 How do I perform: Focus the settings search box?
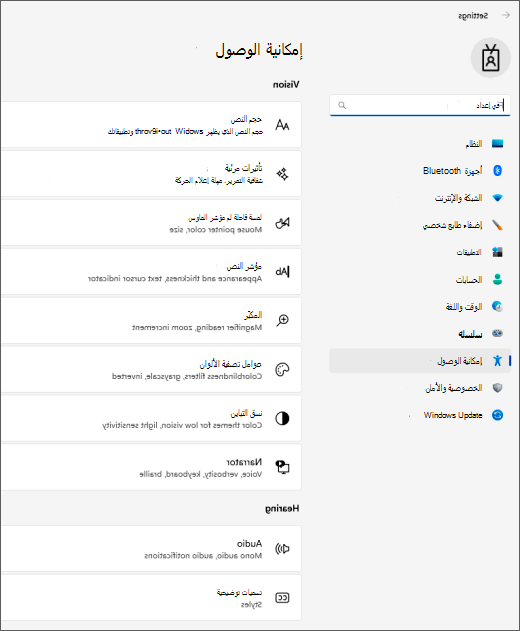[420, 105]
